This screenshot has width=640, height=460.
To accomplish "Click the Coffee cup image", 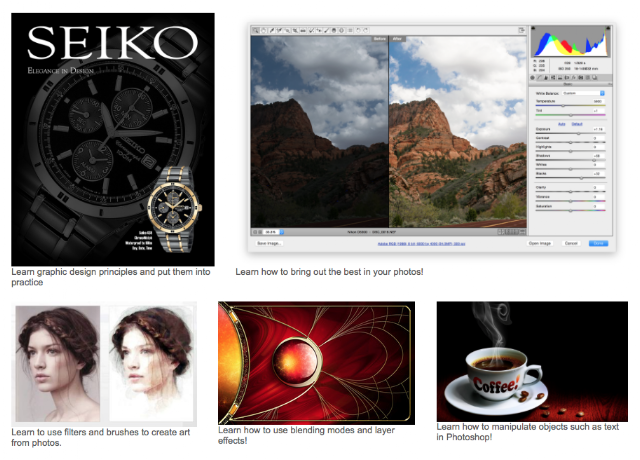I will point(532,361).
